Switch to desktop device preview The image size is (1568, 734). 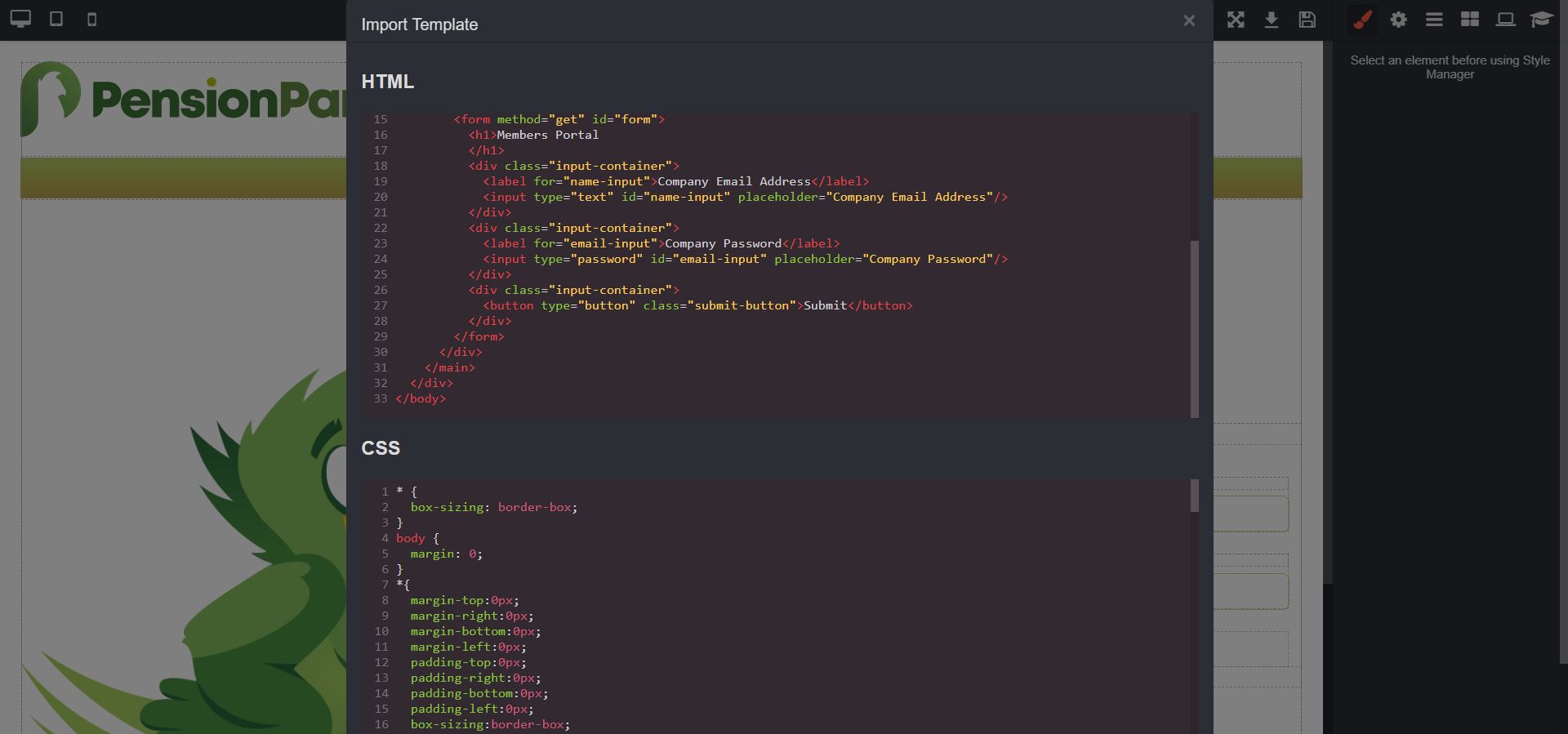(20, 20)
